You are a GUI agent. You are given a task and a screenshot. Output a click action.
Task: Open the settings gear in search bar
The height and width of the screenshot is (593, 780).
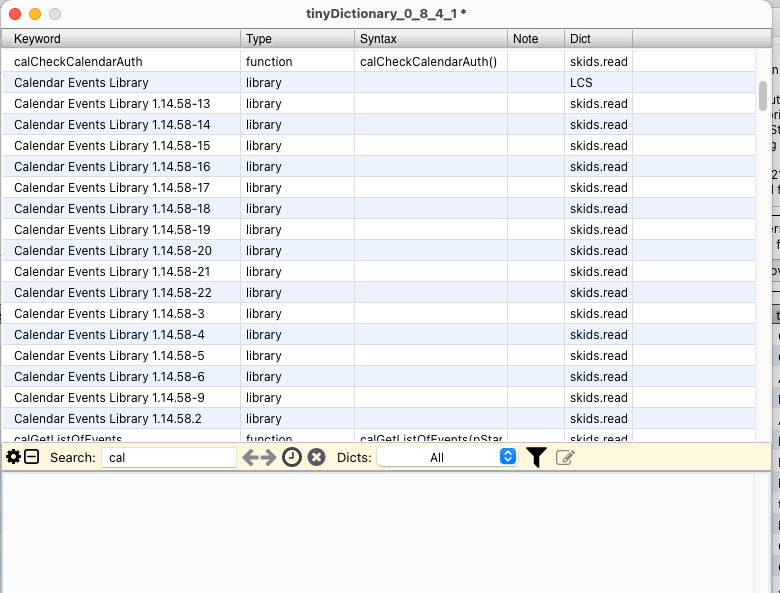[x=13, y=457]
